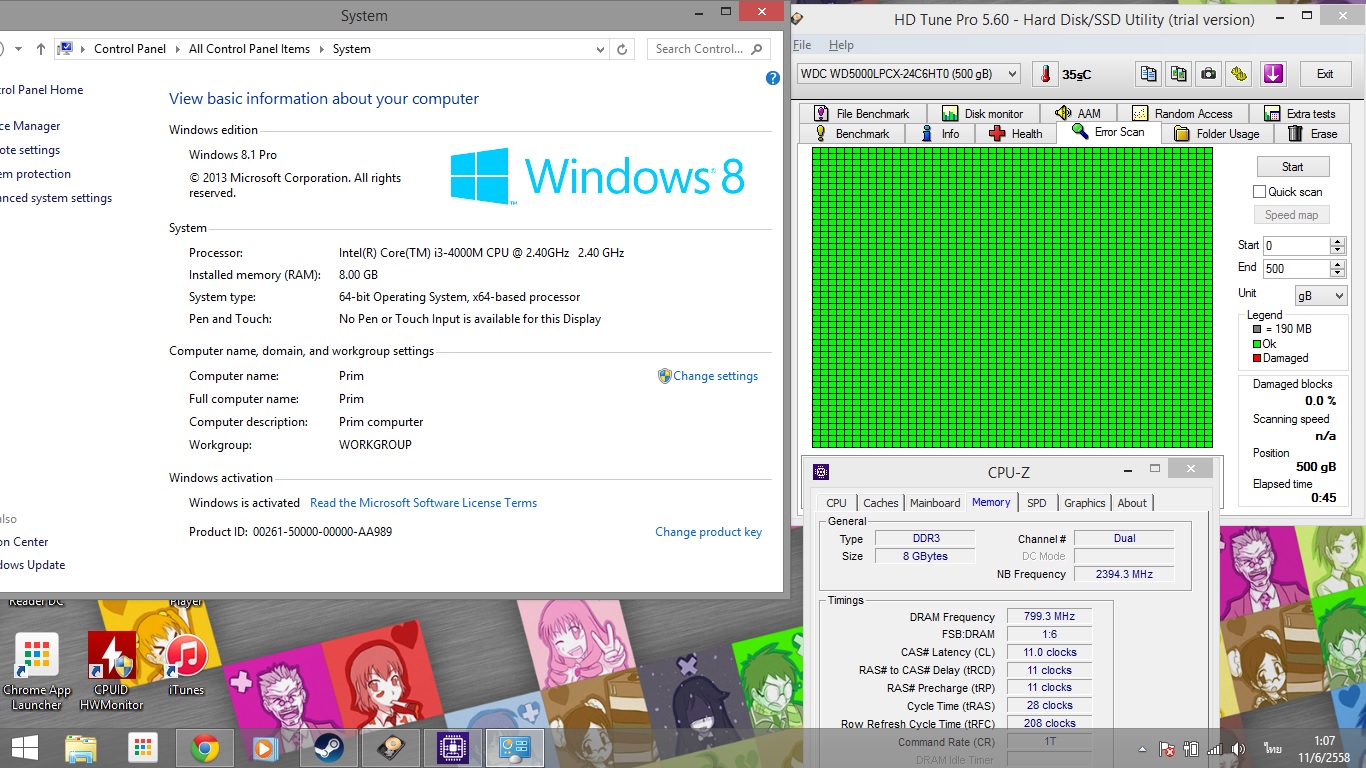Open the drive selection dropdown in HD Tune
Screen dimensions: 1366x768
(x=909, y=74)
